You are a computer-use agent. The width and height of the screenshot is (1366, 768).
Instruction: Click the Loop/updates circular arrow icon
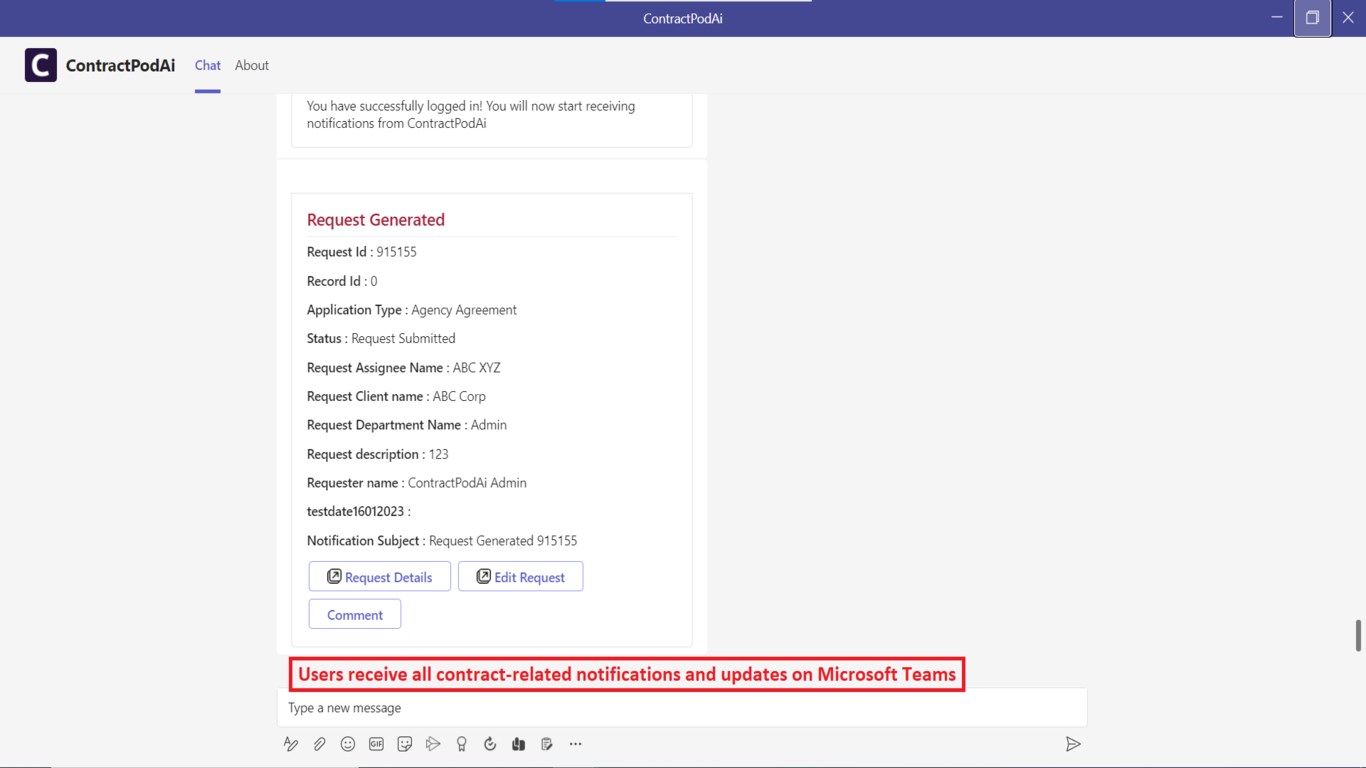490,744
